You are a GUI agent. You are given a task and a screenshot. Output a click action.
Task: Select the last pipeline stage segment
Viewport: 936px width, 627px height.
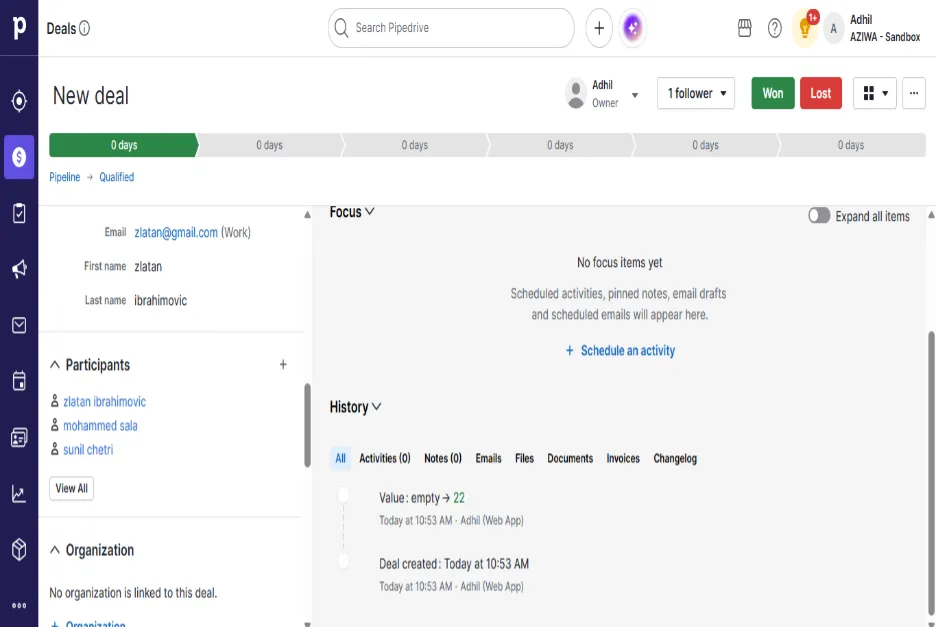click(852, 145)
